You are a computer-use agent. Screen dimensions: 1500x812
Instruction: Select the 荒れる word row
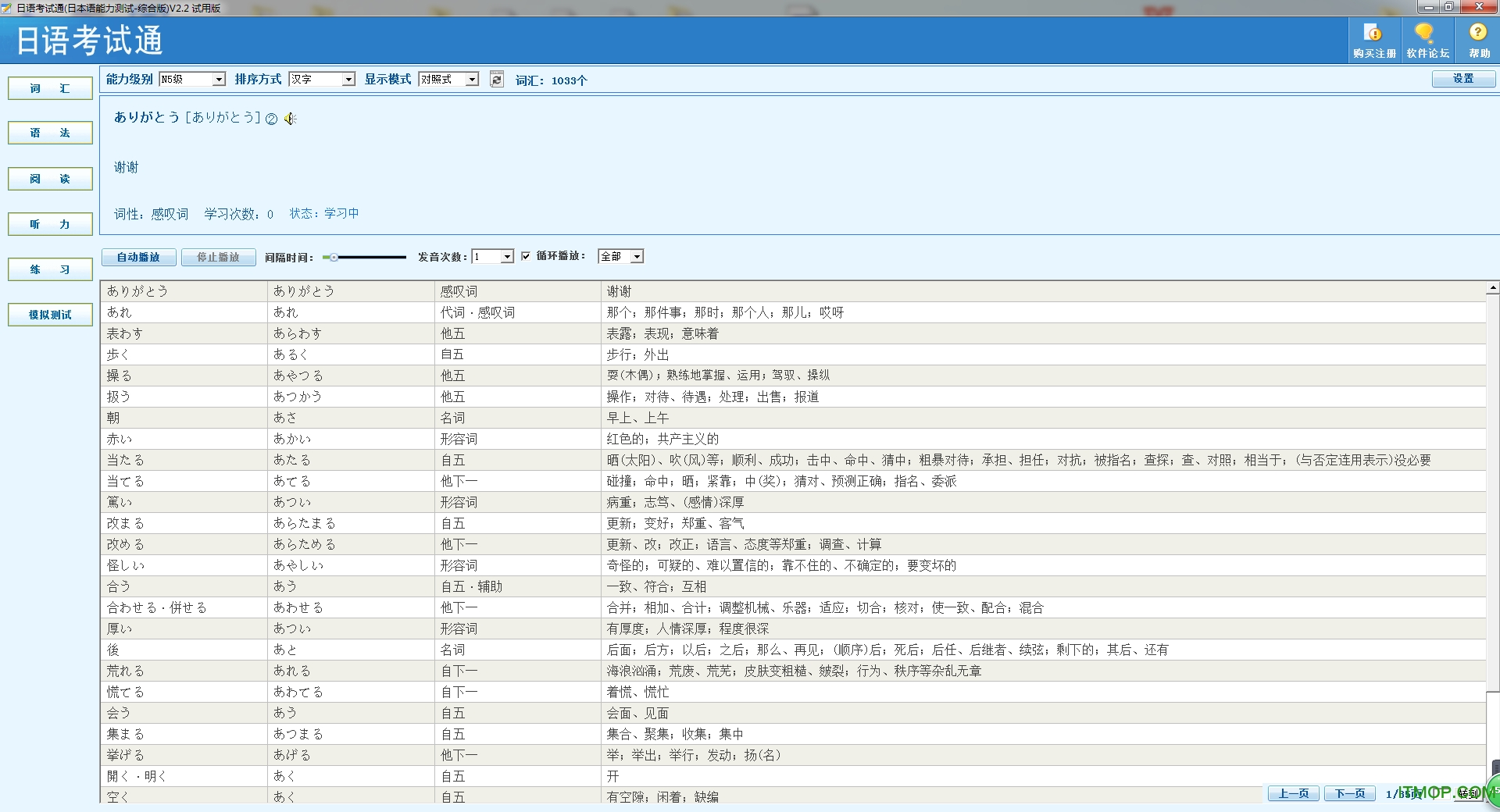pyautogui.click(x=793, y=671)
